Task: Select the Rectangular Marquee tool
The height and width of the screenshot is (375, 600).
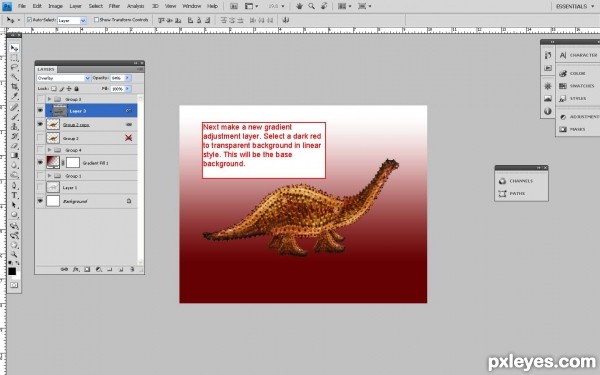Action: click(14, 58)
